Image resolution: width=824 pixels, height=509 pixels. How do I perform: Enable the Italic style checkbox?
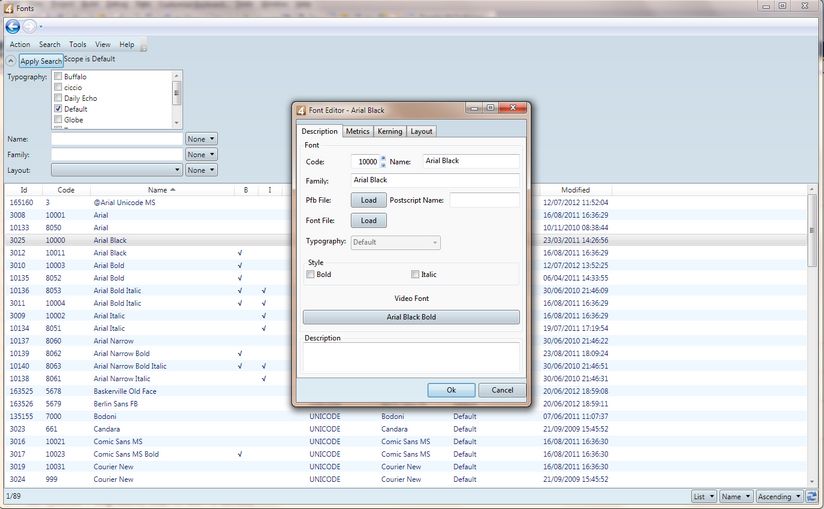[x=415, y=274]
